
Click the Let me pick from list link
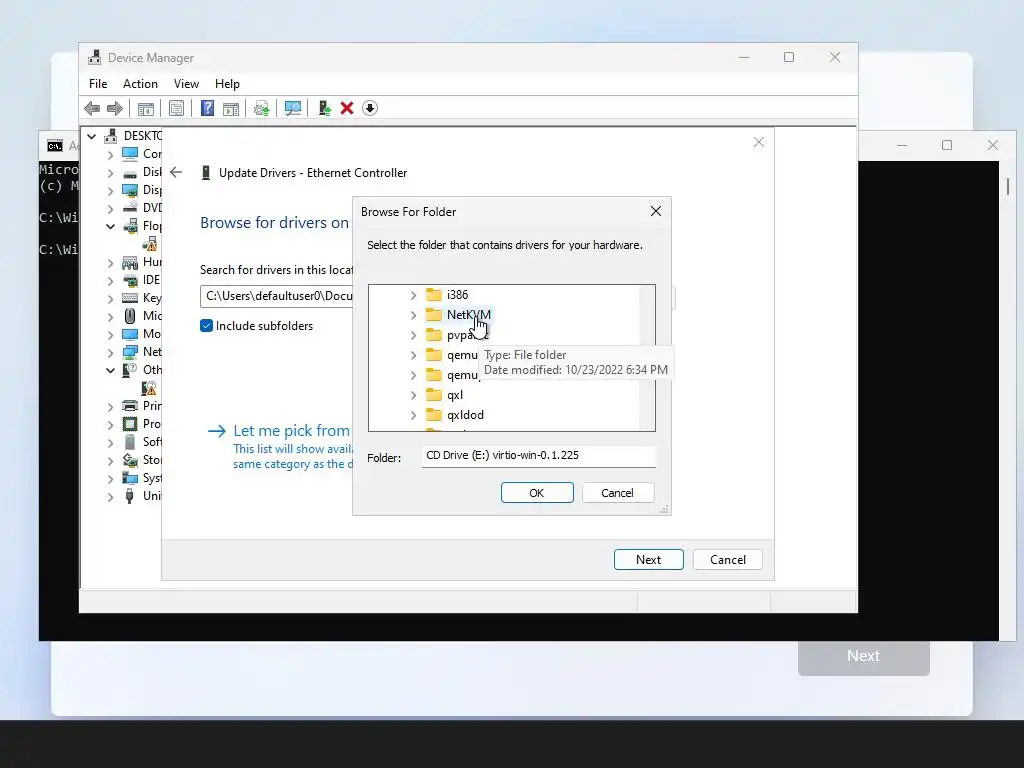pyautogui.click(x=291, y=430)
